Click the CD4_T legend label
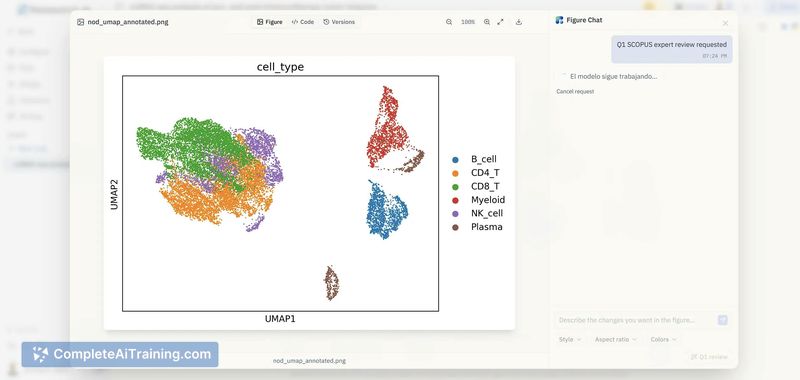The width and height of the screenshot is (800, 380). click(x=485, y=173)
